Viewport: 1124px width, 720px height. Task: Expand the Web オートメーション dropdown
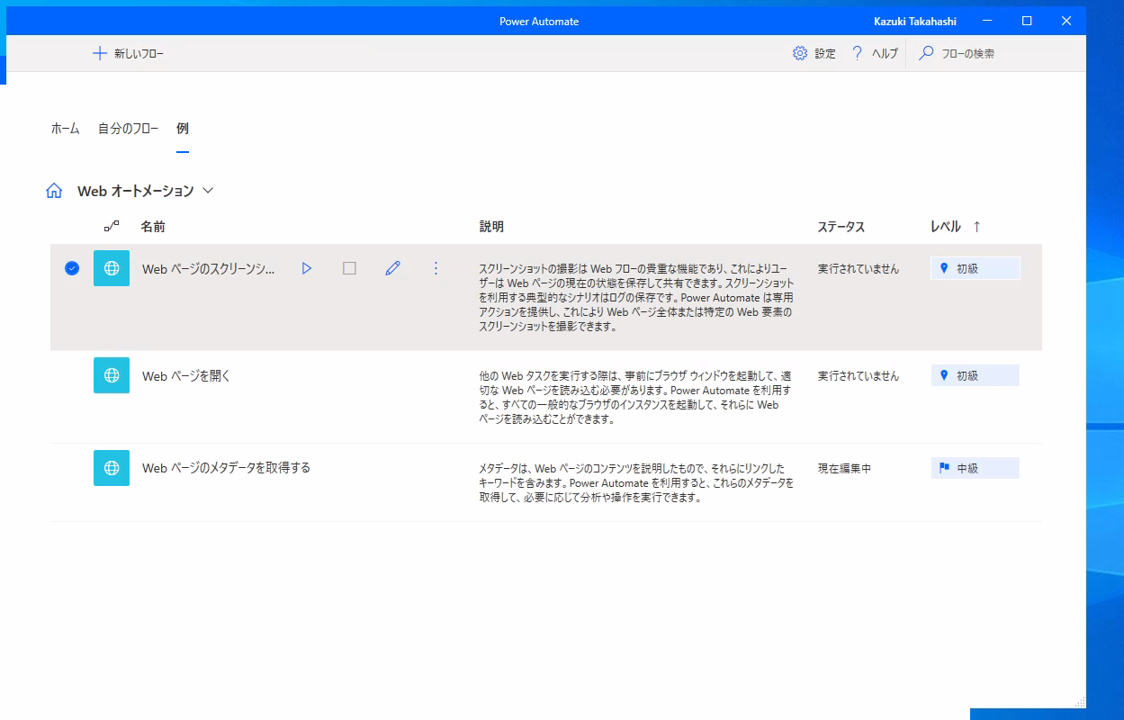point(207,191)
